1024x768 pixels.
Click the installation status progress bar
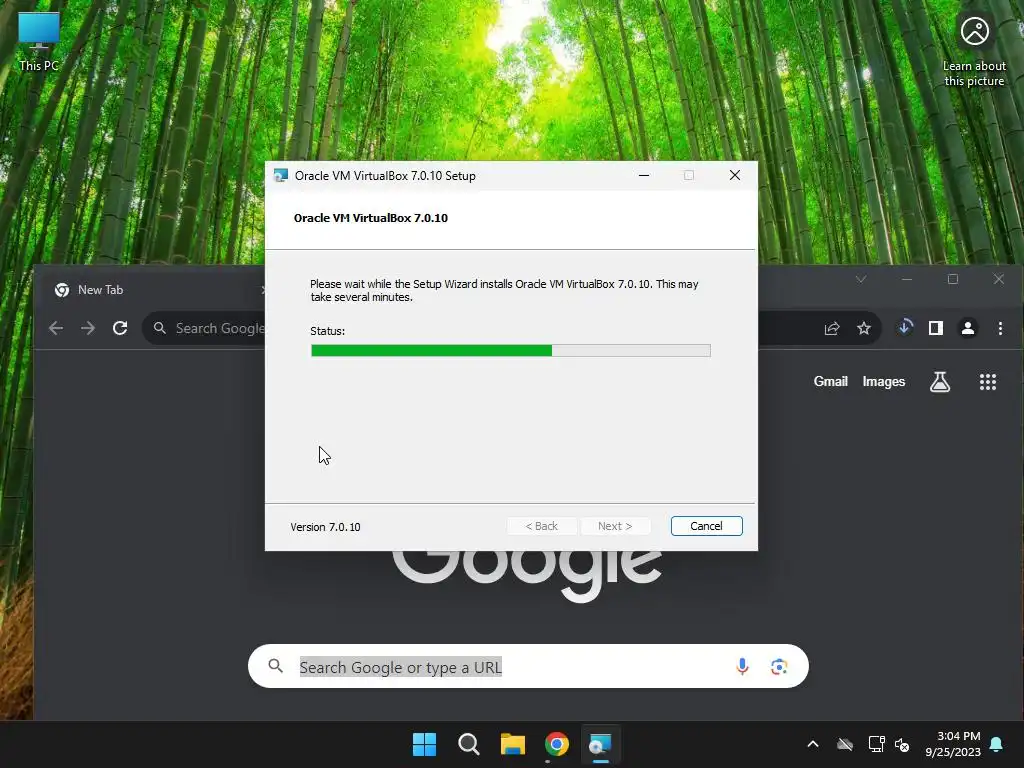tap(511, 351)
